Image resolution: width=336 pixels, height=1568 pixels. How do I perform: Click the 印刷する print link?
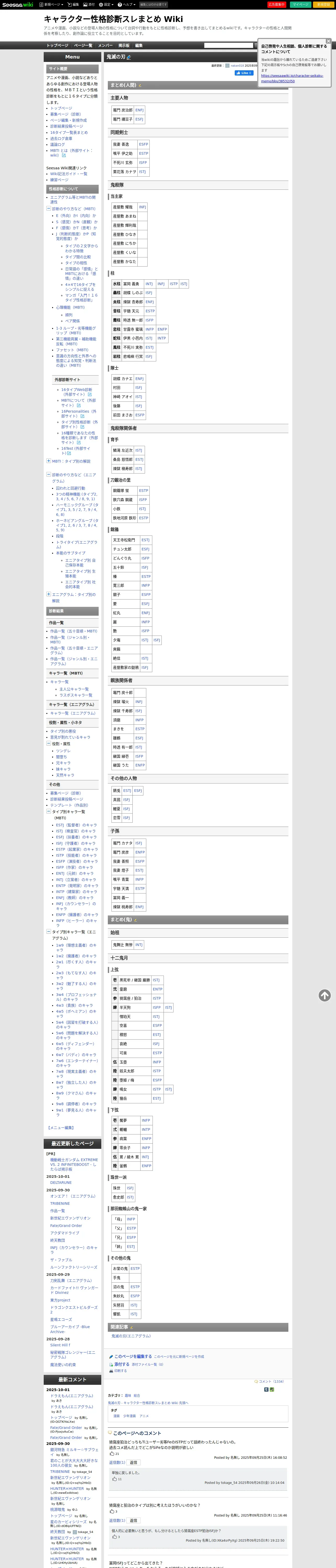tap(121, 1371)
